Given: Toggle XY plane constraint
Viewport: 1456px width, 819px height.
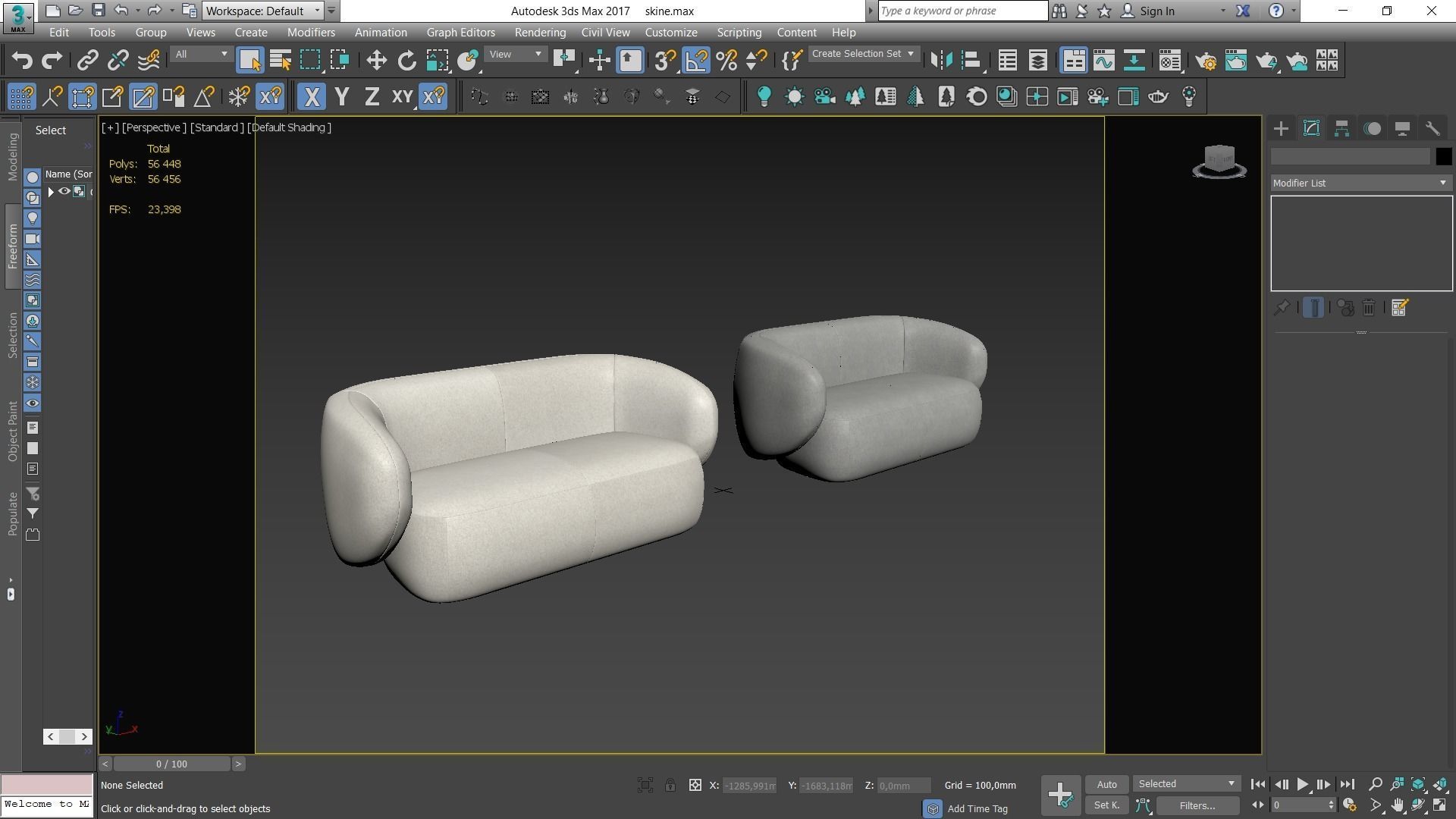Looking at the screenshot, I should click(x=402, y=96).
